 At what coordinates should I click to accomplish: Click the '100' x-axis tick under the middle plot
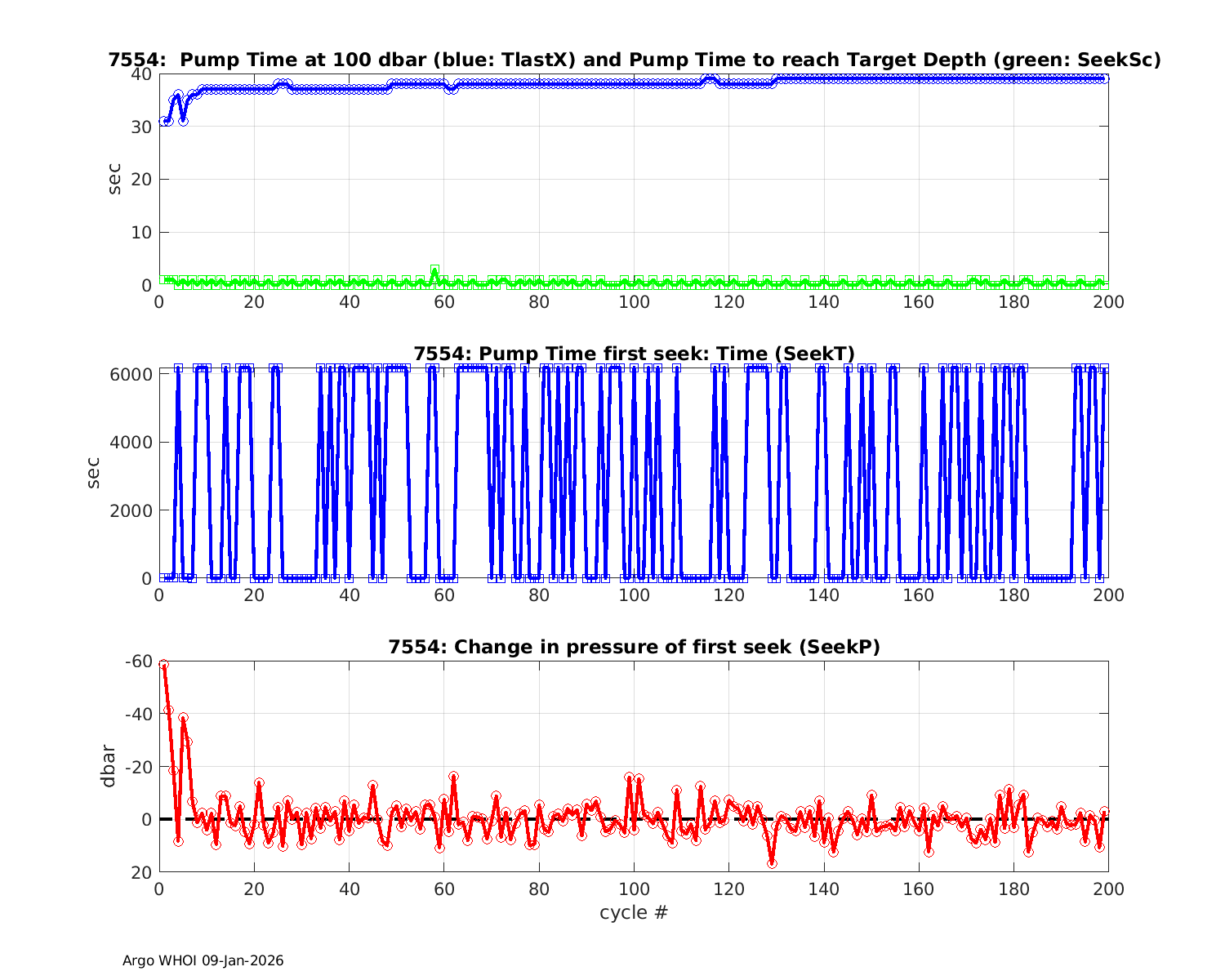(634, 595)
